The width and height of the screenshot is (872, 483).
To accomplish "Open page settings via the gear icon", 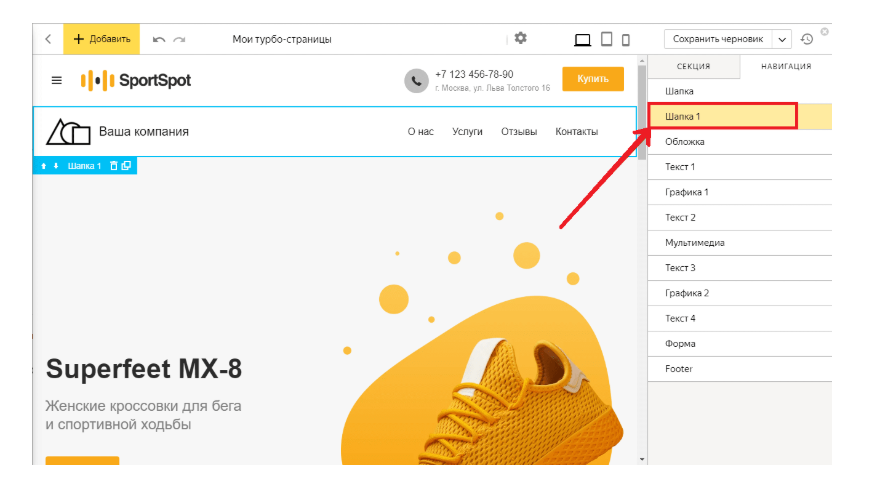I will pyautogui.click(x=520, y=38).
